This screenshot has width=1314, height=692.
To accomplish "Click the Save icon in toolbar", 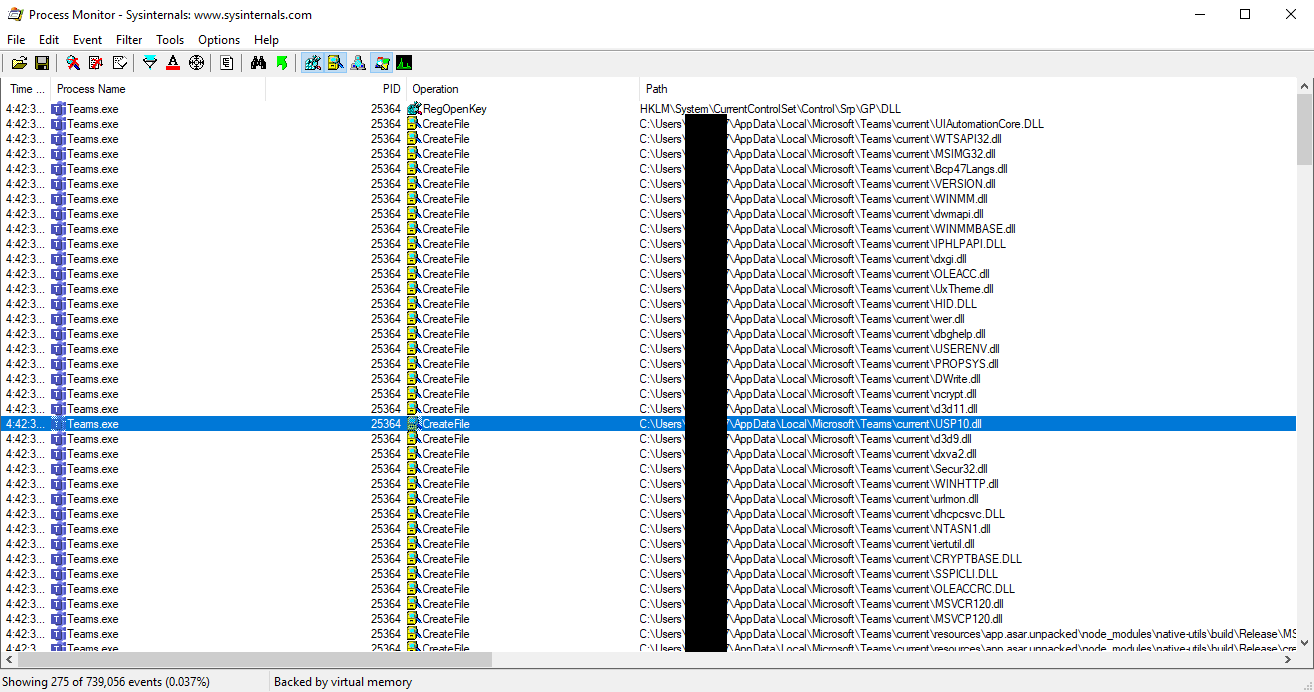I will pos(42,63).
